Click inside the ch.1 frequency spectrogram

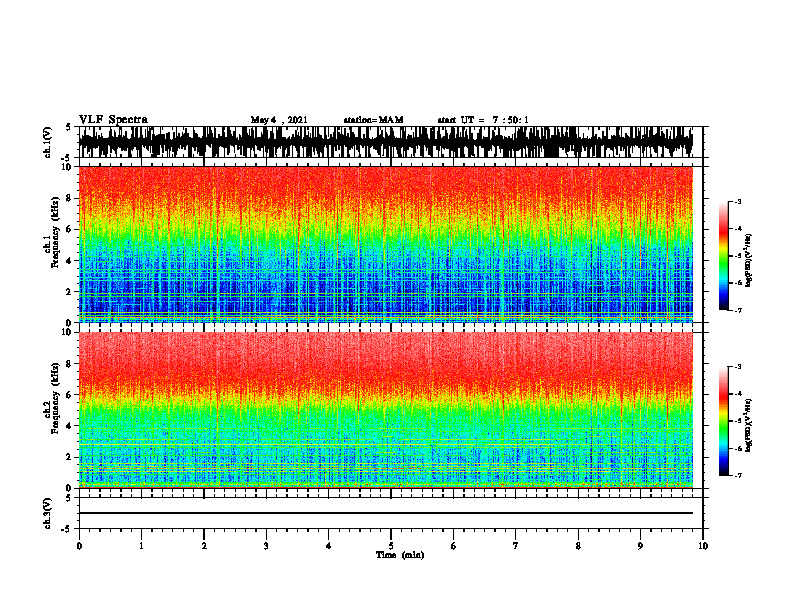point(386,244)
